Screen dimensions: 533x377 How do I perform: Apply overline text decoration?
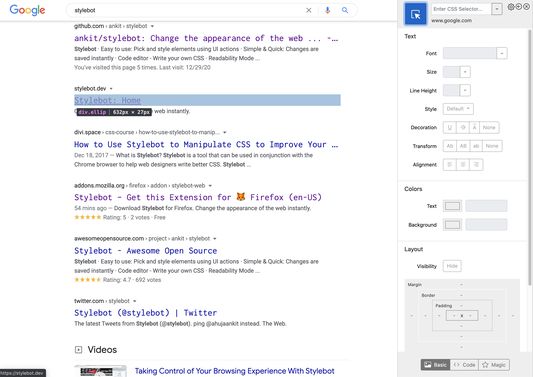[x=475, y=127]
